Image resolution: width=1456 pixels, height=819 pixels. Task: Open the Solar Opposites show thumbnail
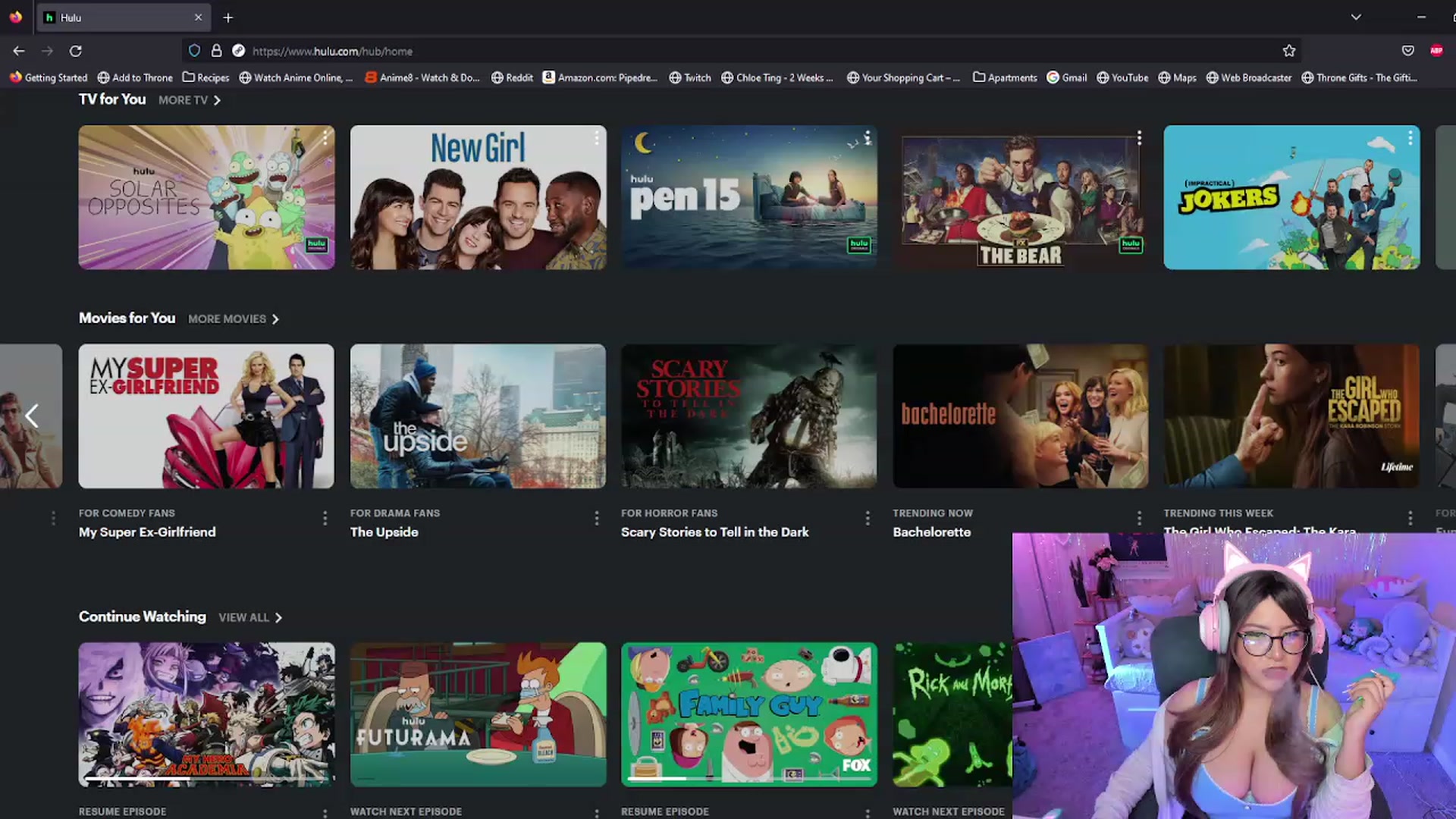point(206,197)
